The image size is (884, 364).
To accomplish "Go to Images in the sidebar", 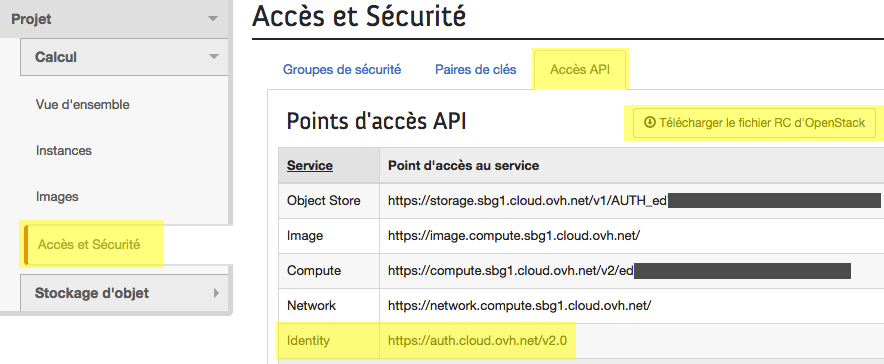I will pos(57,197).
